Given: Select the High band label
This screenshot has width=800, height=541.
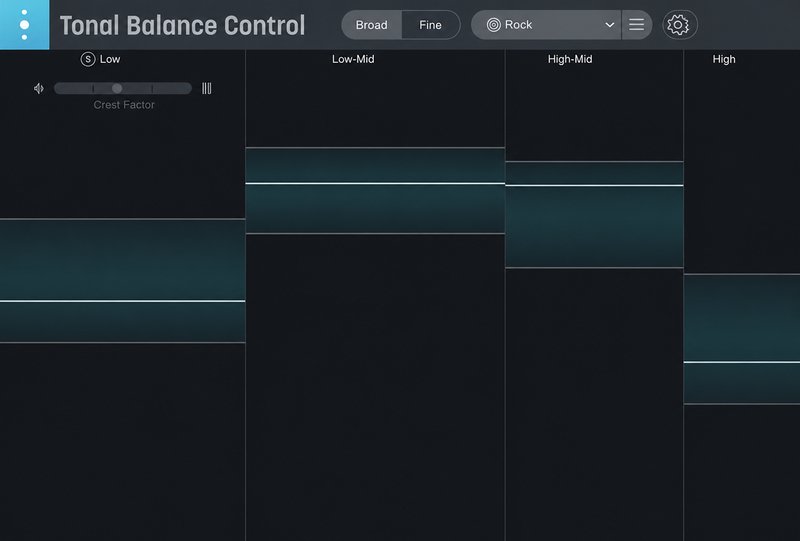Looking at the screenshot, I should tap(724, 59).
